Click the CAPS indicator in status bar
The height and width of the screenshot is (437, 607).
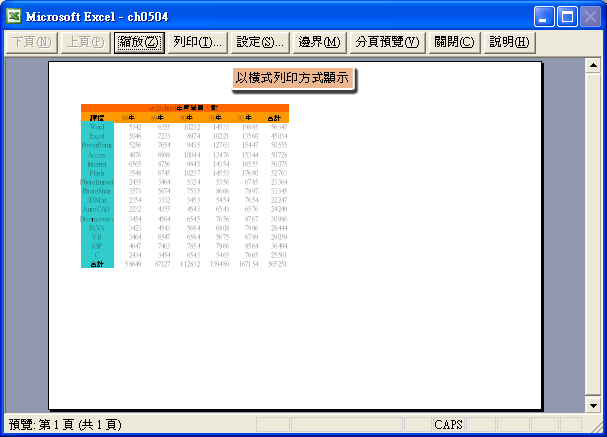click(447, 425)
